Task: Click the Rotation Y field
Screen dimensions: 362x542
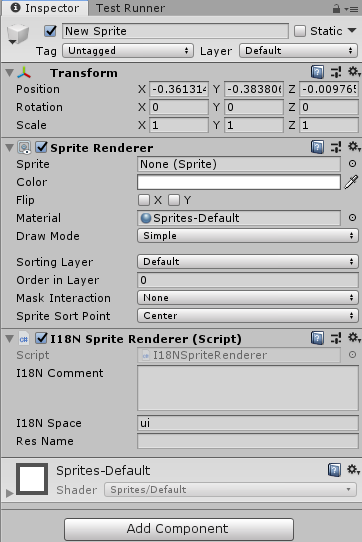Action: (x=254, y=107)
